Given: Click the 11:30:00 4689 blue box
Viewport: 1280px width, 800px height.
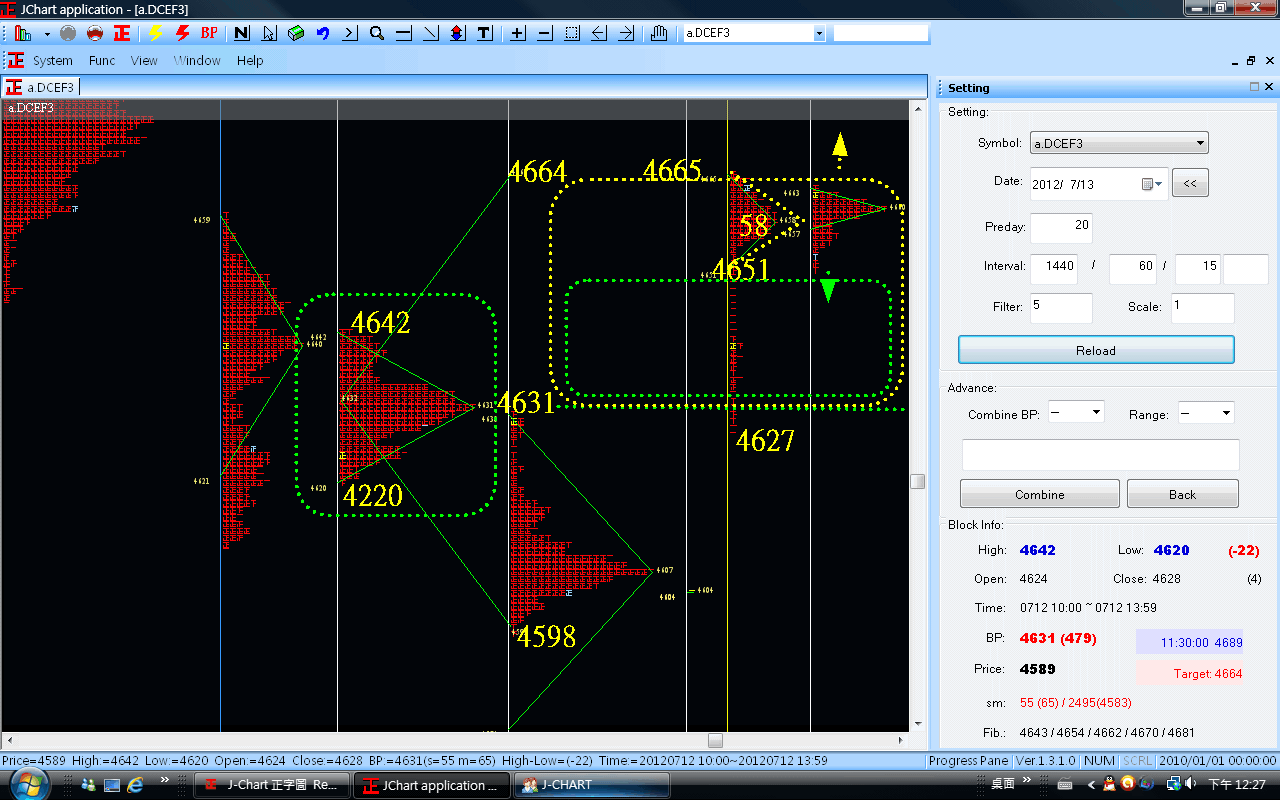Looking at the screenshot, I should pyautogui.click(x=1190, y=642).
